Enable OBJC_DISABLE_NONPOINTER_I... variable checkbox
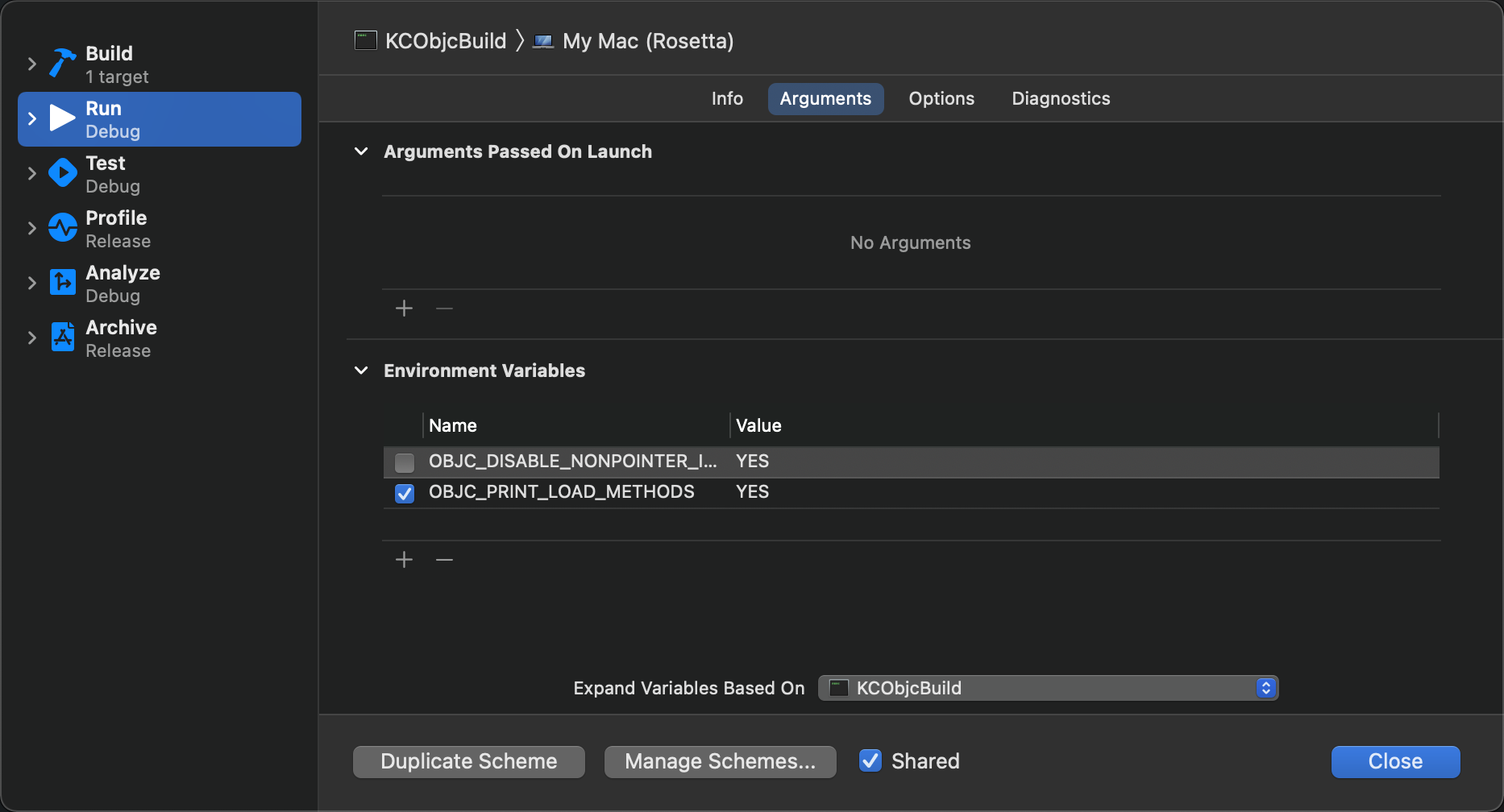The image size is (1504, 812). 405,462
